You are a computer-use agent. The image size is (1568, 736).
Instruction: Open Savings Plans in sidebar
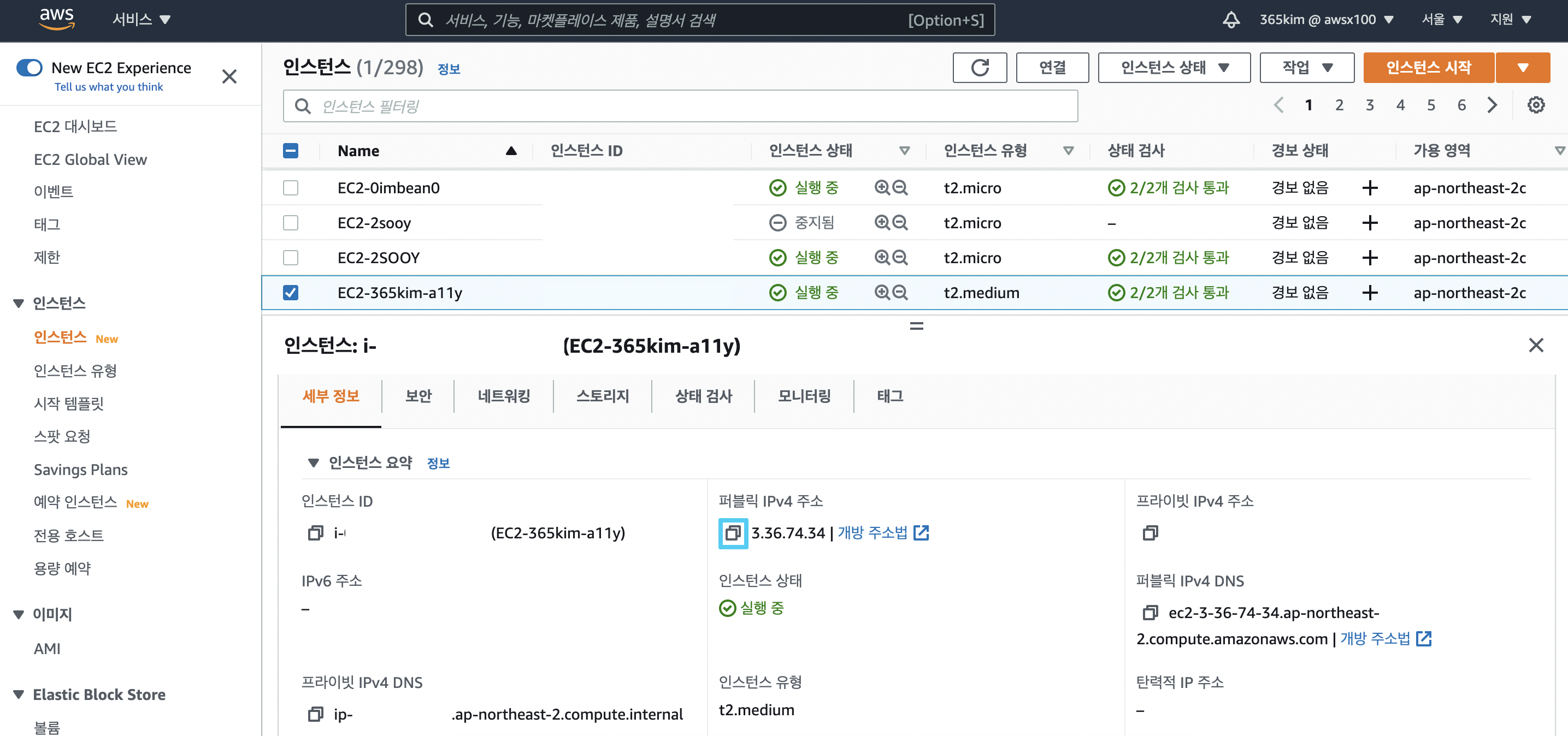tap(80, 470)
